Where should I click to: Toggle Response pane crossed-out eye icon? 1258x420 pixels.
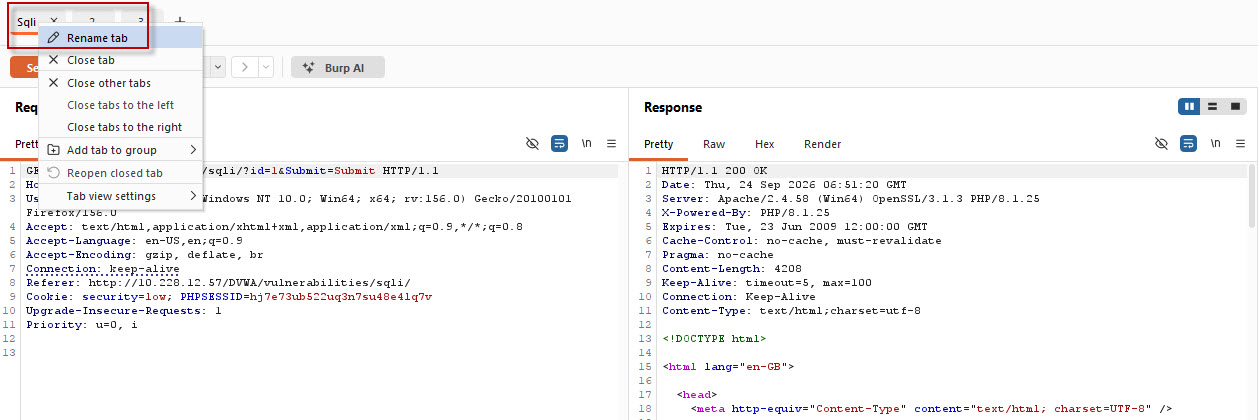point(1161,144)
